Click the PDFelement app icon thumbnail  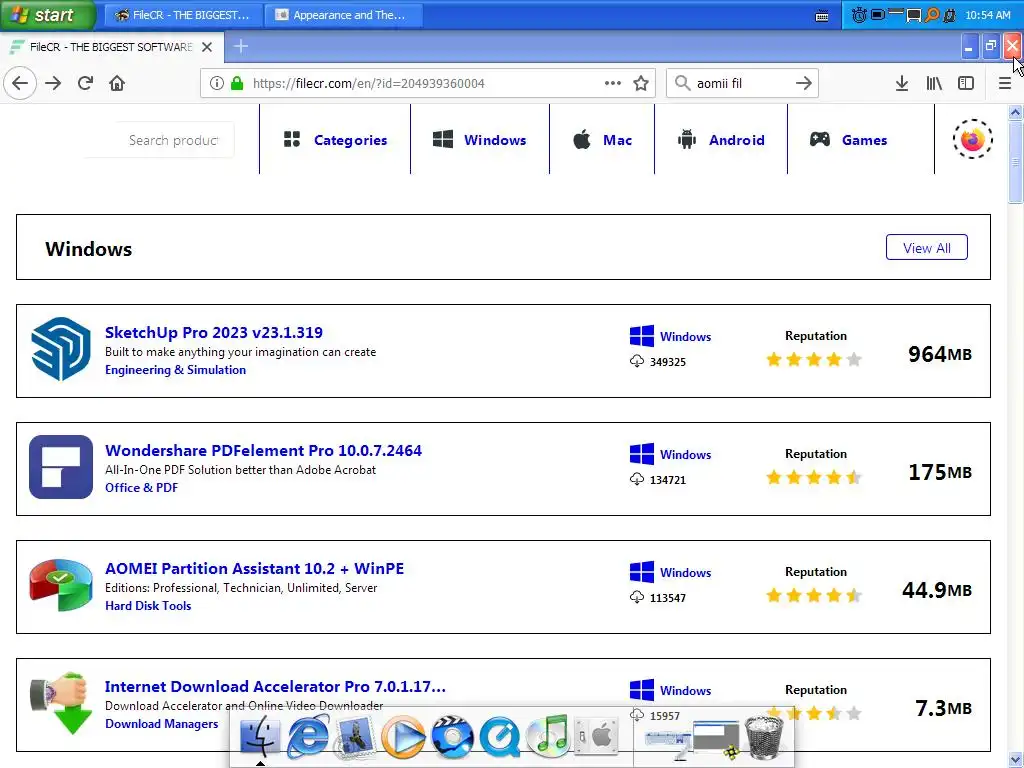[x=61, y=467]
